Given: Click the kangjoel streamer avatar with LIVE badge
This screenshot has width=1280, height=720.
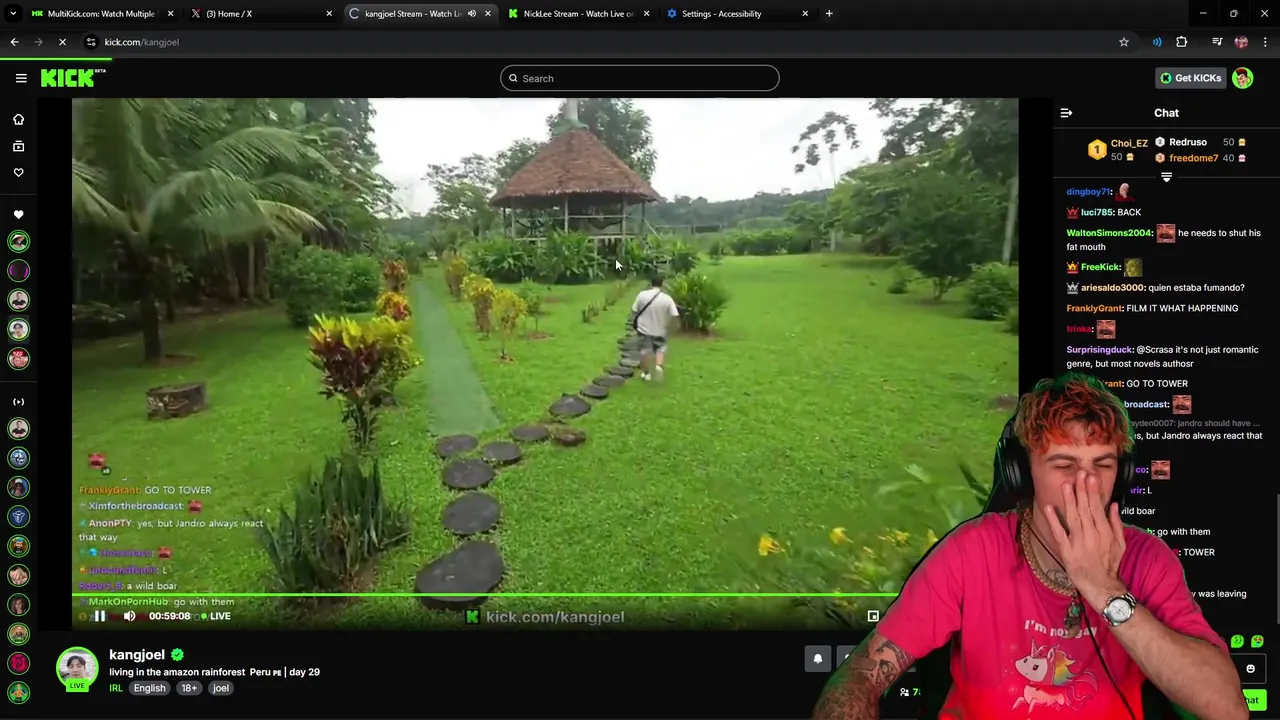Looking at the screenshot, I should pyautogui.click(x=77, y=670).
